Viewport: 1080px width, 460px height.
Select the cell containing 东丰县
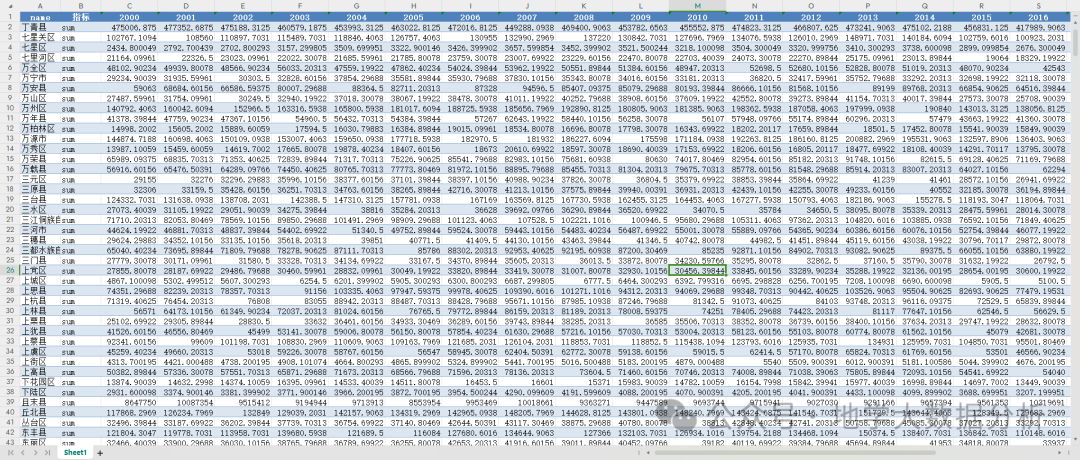40,433
